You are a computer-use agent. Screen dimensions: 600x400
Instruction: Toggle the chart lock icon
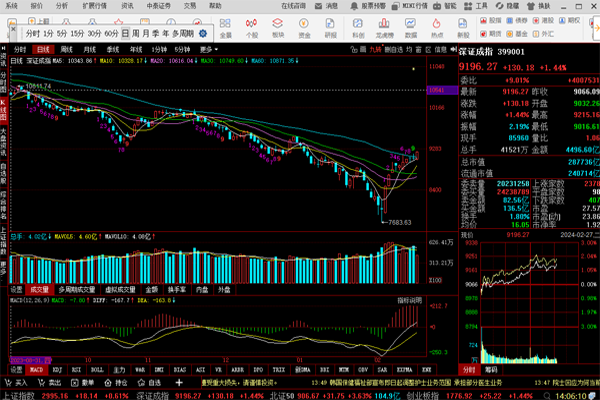[354, 49]
